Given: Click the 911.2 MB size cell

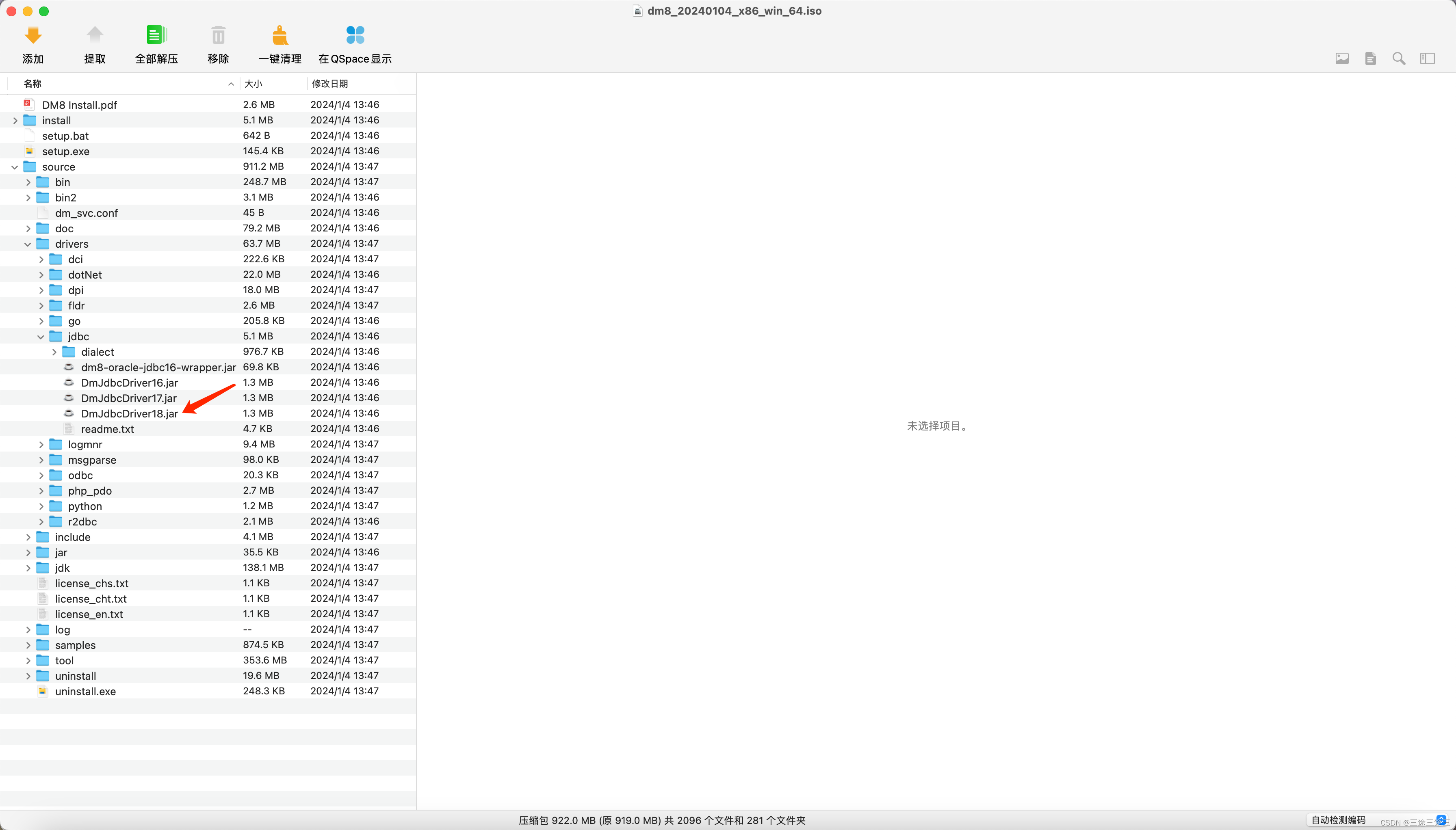Looking at the screenshot, I should [263, 166].
